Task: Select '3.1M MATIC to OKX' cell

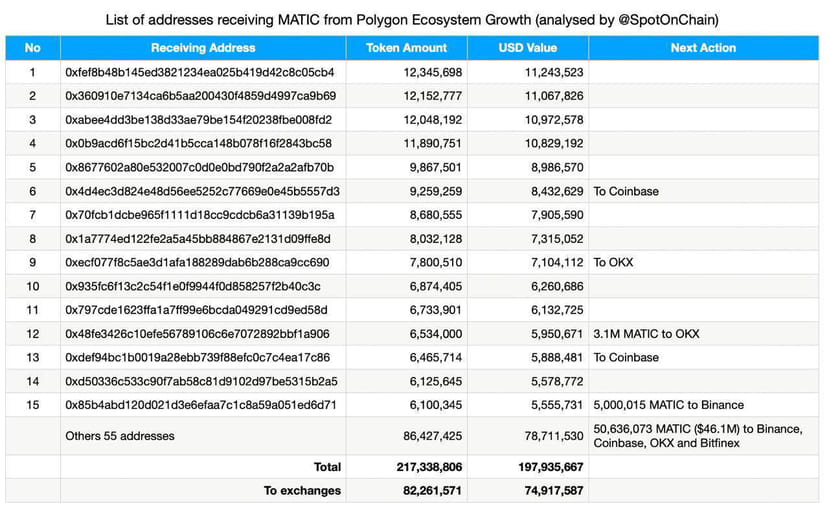Action: point(703,334)
